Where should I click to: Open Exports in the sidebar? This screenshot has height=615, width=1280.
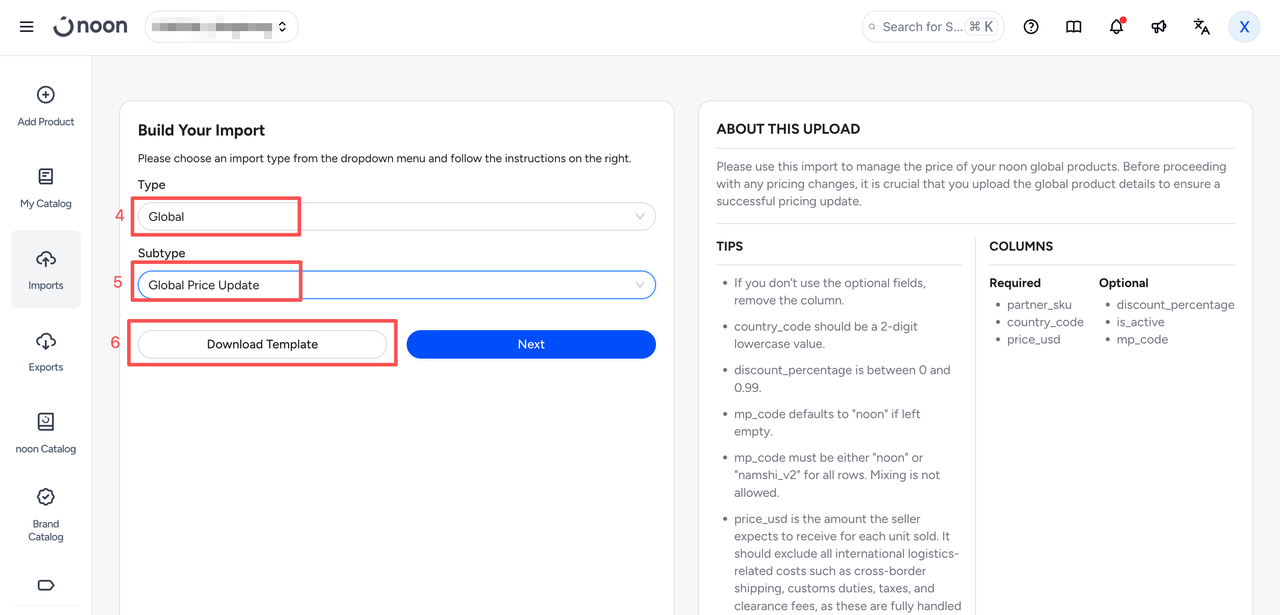pyautogui.click(x=46, y=352)
